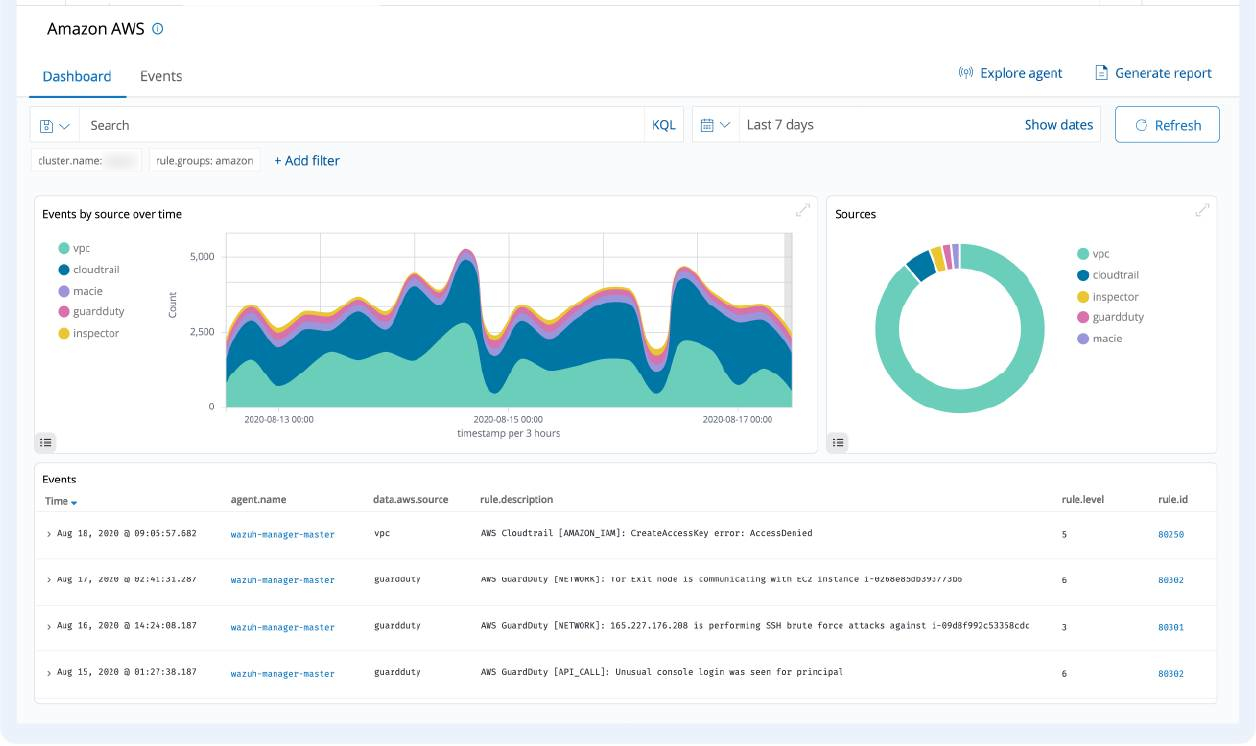Screen dimensions: 1256x746
Task: Click the Generate report button
Action: [1153, 73]
